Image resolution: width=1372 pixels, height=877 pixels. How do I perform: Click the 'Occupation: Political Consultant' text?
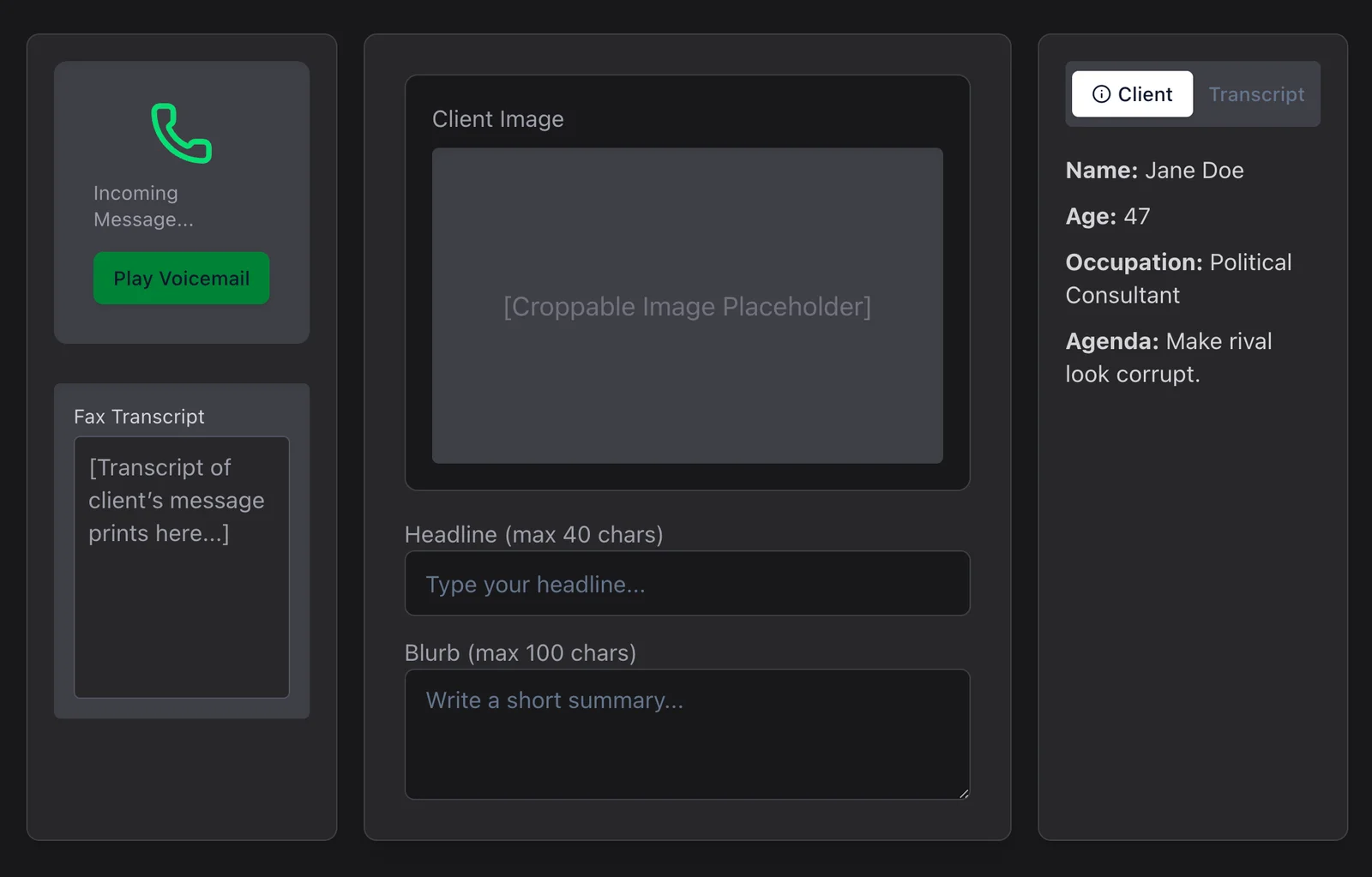tap(1178, 279)
